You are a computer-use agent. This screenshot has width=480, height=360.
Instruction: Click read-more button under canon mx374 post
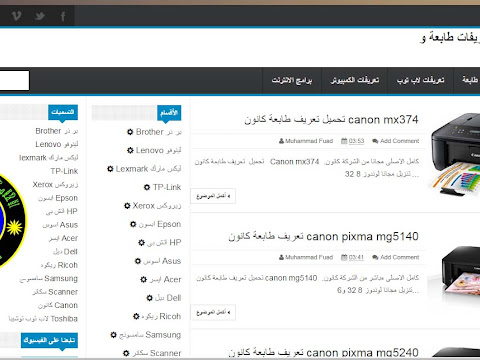point(213,196)
